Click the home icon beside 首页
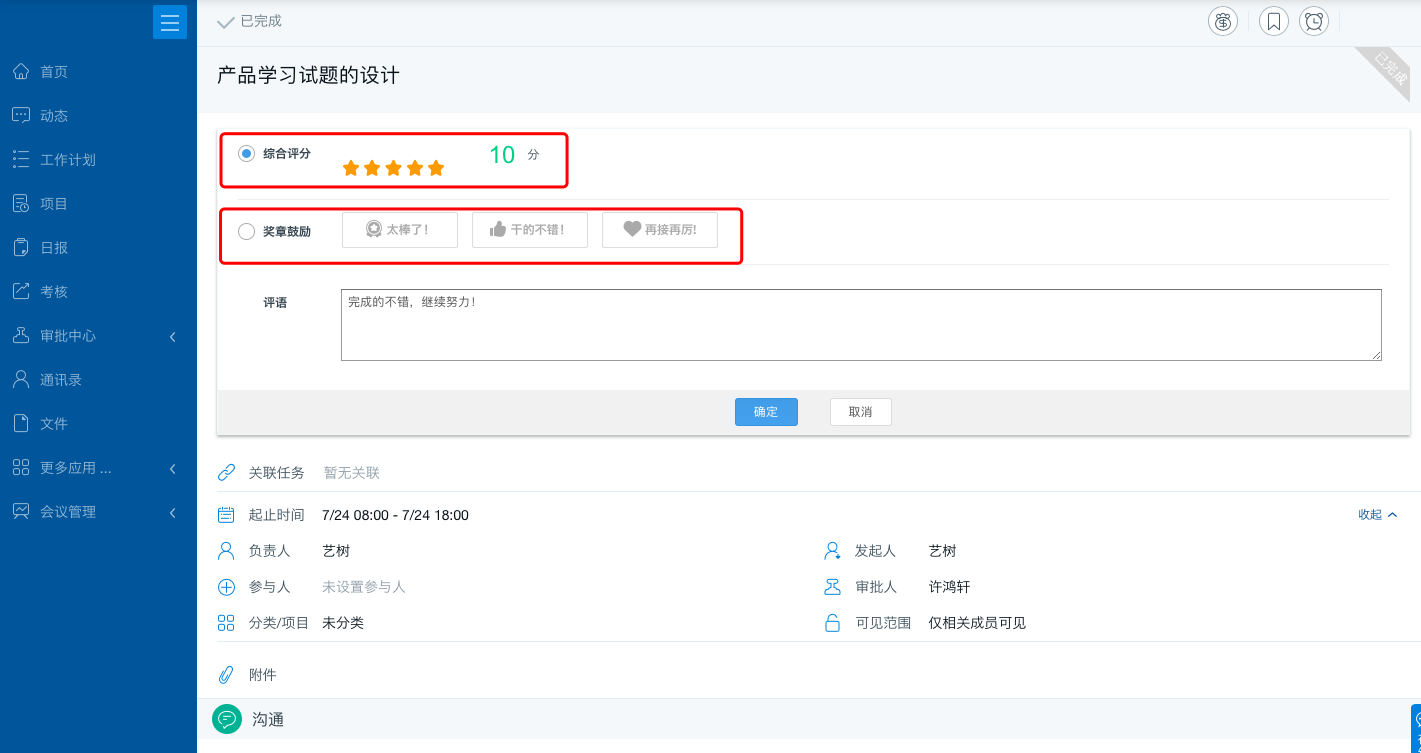 (21, 71)
